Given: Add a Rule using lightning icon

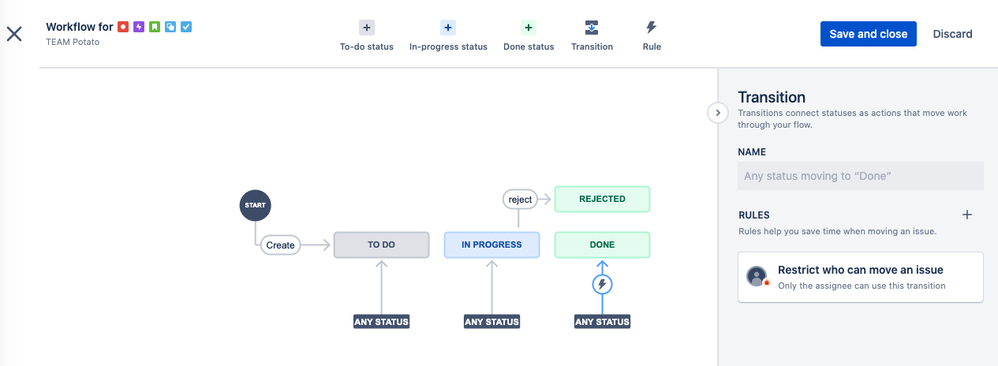Looking at the screenshot, I should tap(651, 36).
